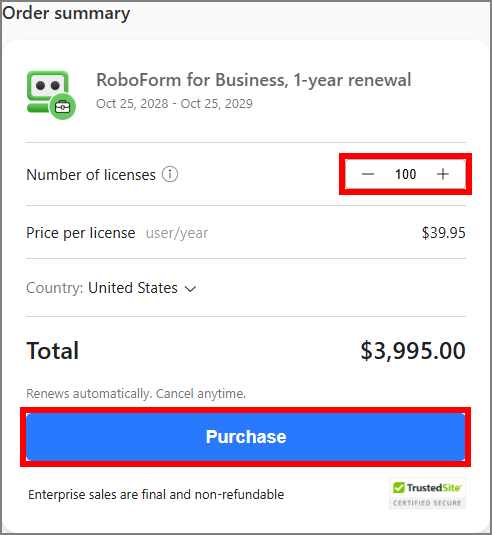492x535 pixels.
Task: Click the RoboForm for Business renewal title
Action: click(254, 80)
